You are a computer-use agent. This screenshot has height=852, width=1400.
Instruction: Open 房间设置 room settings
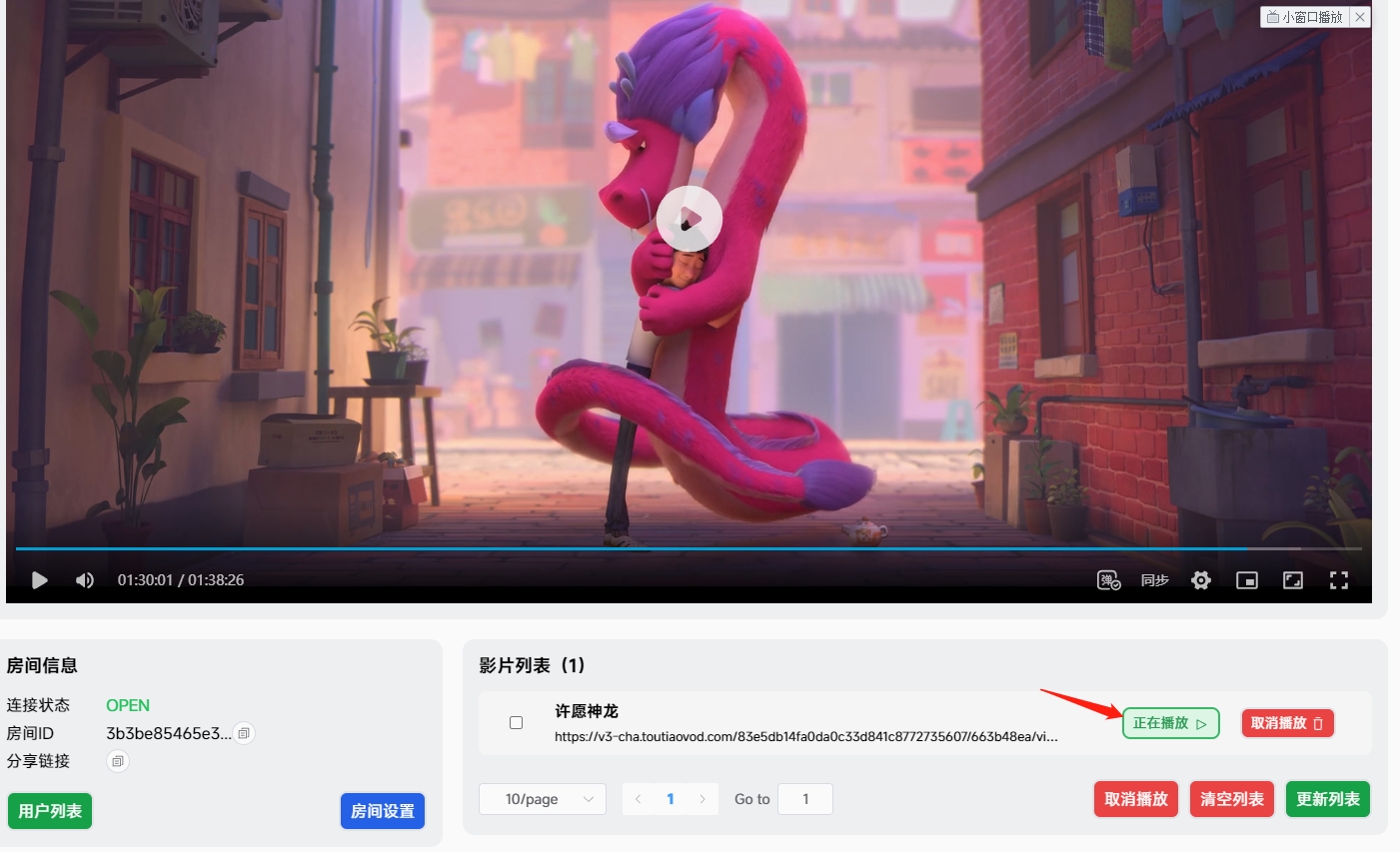click(383, 811)
